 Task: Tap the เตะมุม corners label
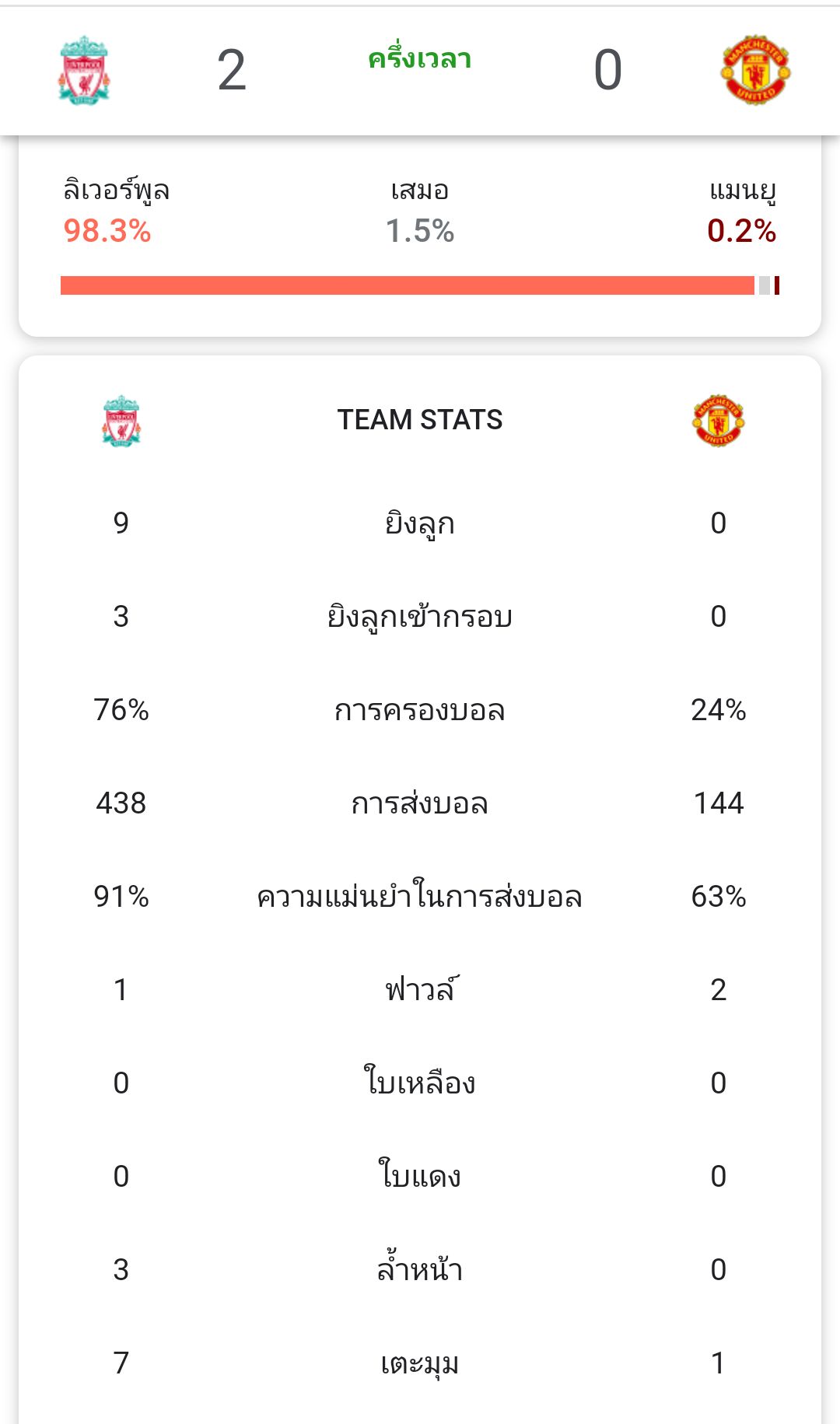coord(420,1363)
